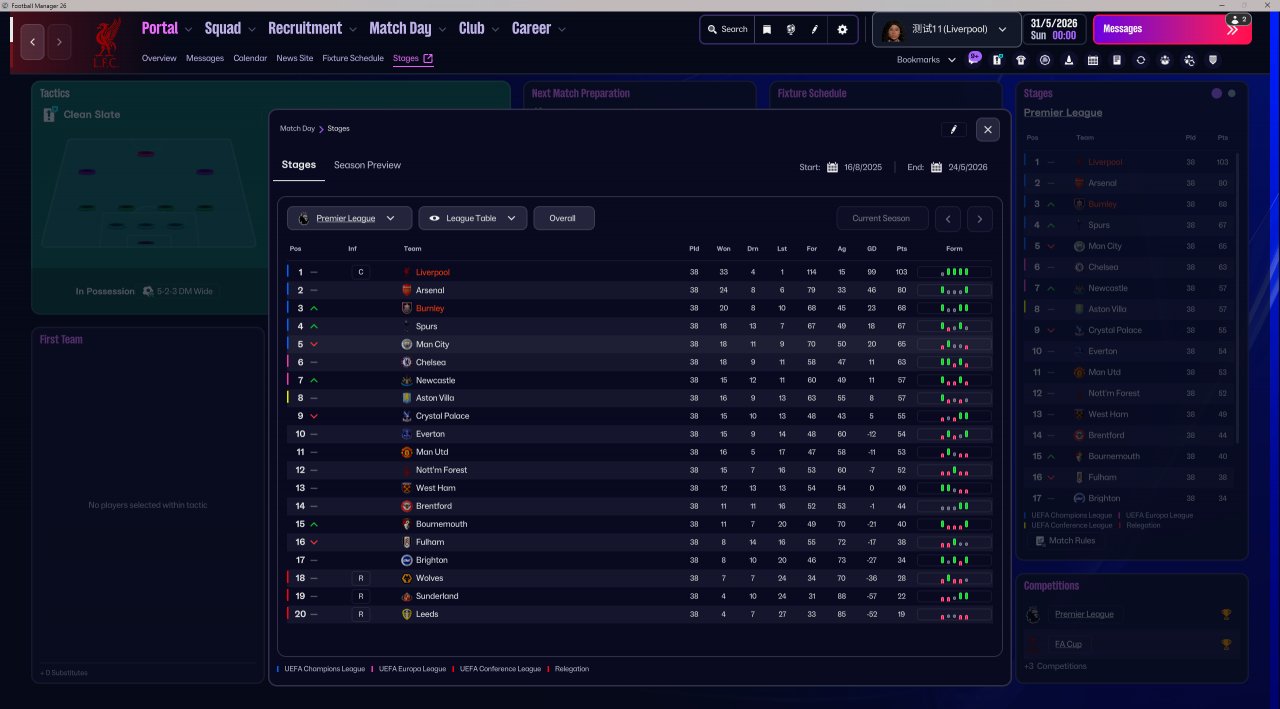
Task: Click Match Day in the dialog breadcrumb
Action: click(x=297, y=129)
